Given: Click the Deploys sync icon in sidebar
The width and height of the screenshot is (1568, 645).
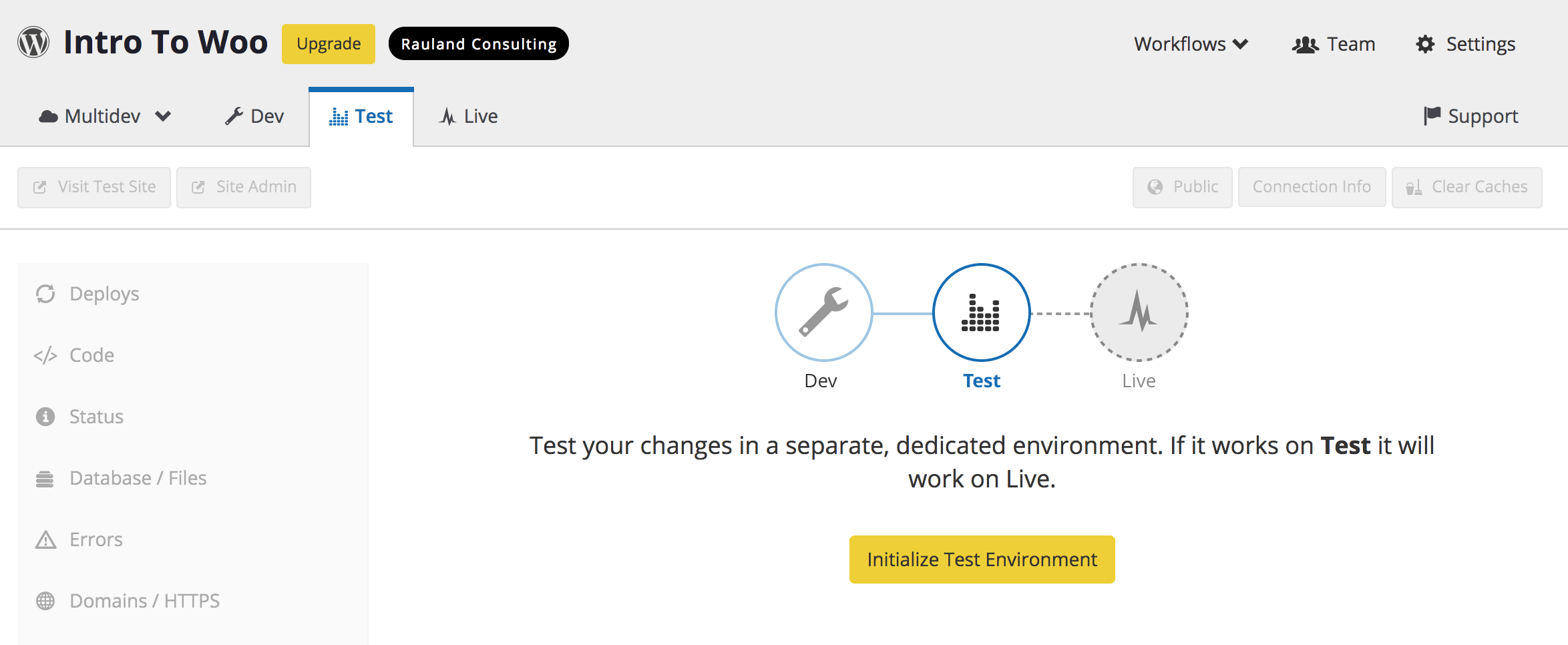Looking at the screenshot, I should 45,293.
